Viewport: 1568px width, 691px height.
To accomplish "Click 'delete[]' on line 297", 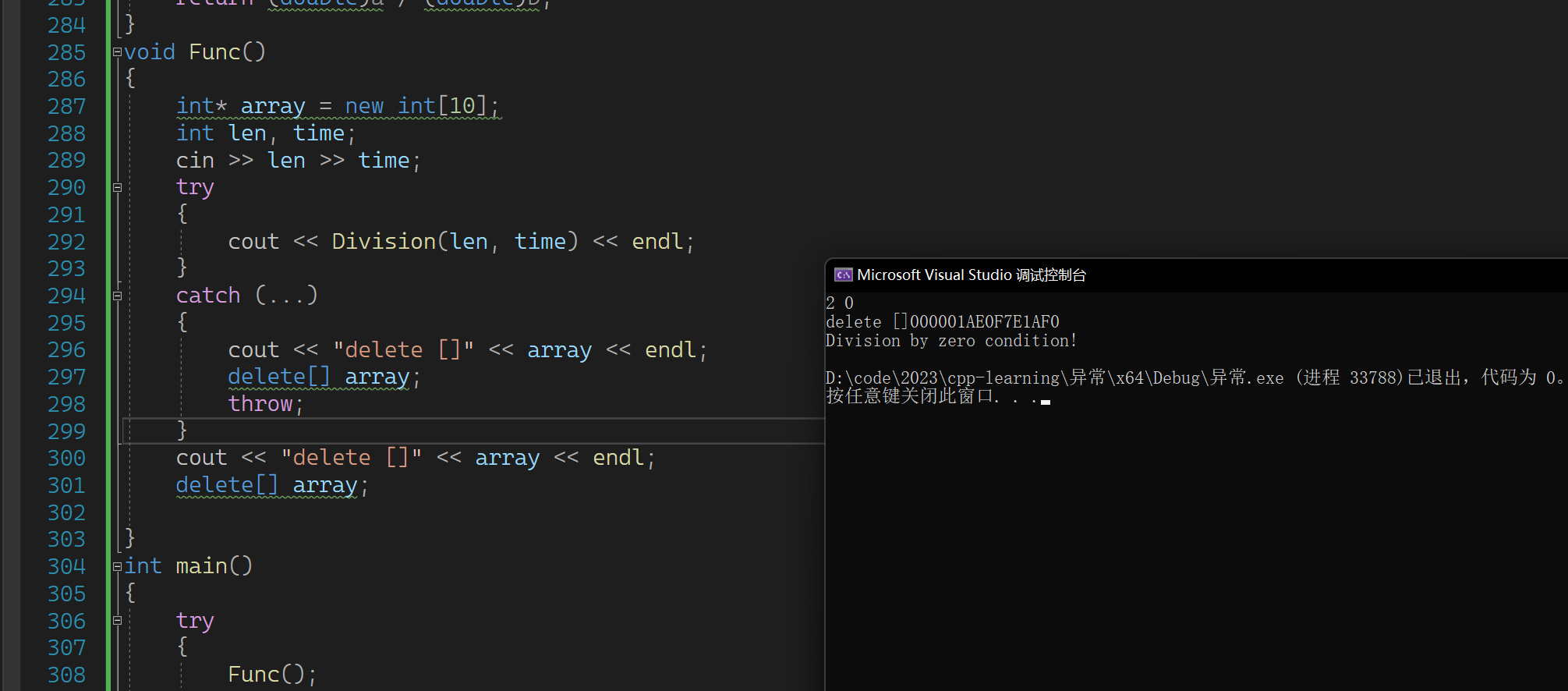I will tap(279, 377).
